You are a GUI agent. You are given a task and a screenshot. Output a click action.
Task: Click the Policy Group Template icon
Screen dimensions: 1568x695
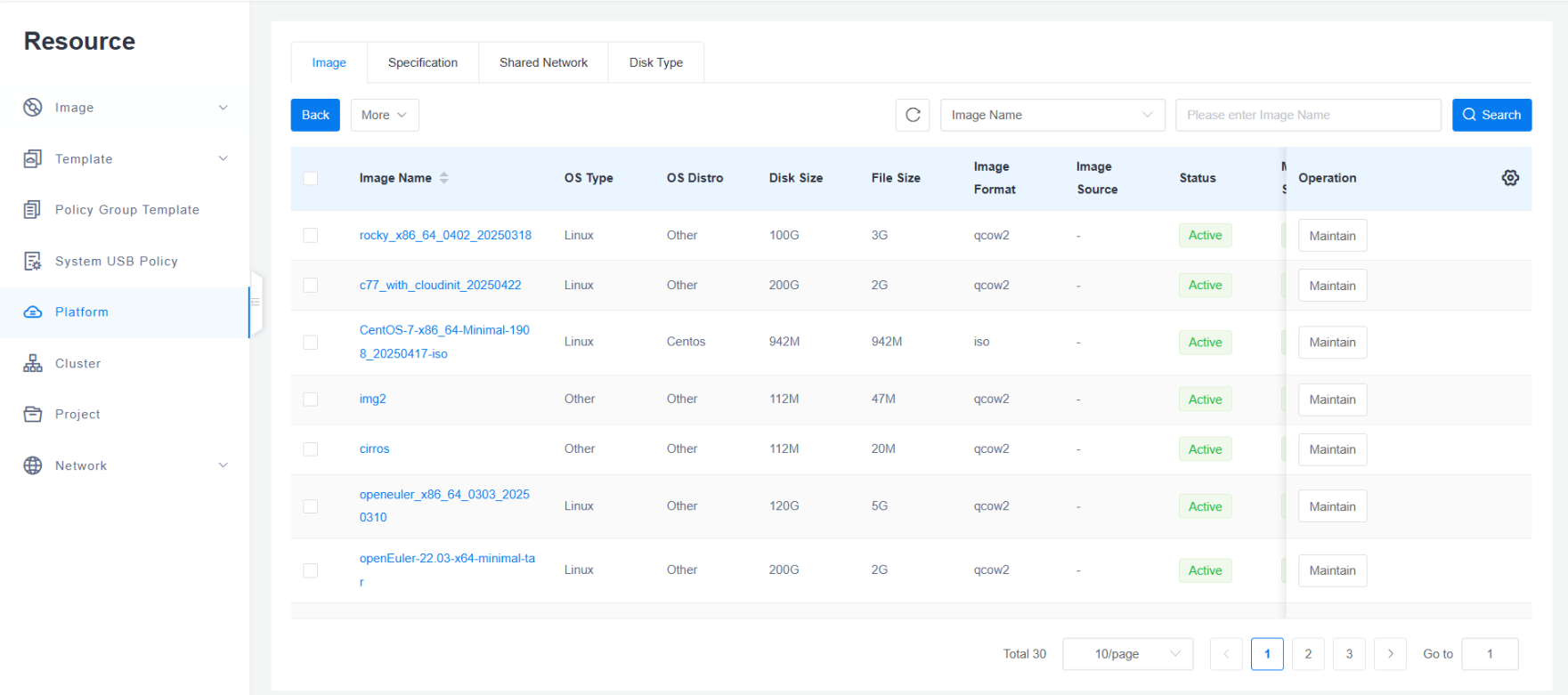click(33, 210)
